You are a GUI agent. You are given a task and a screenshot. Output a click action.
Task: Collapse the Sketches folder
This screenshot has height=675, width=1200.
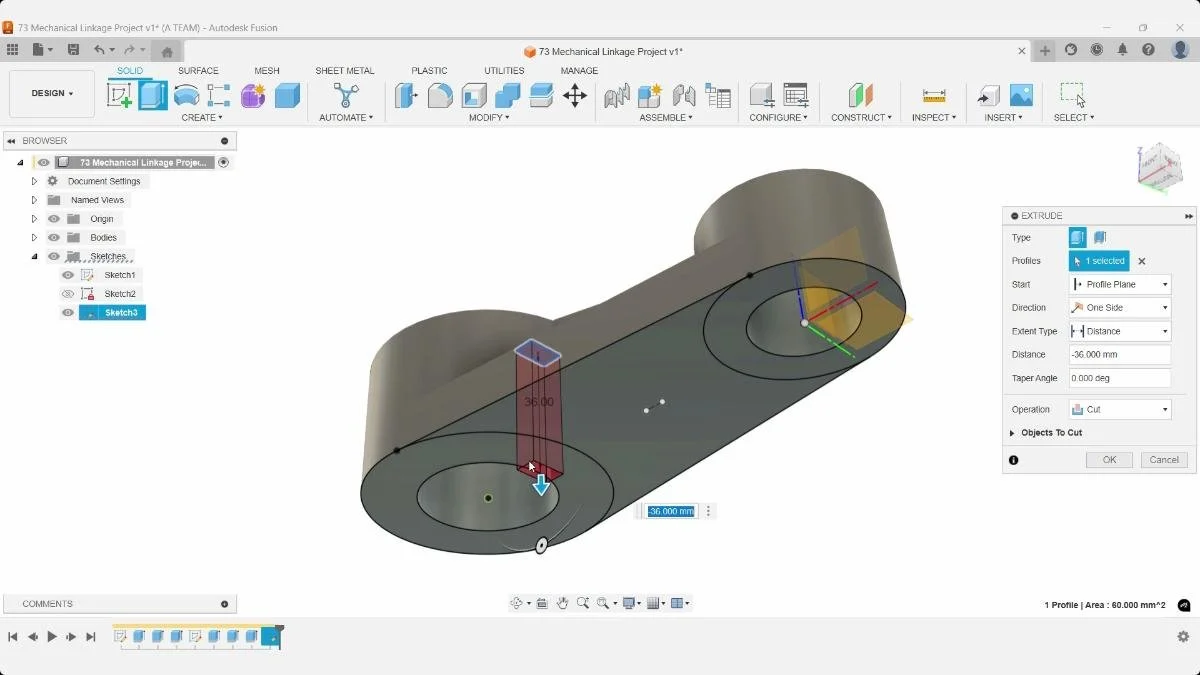34,257
